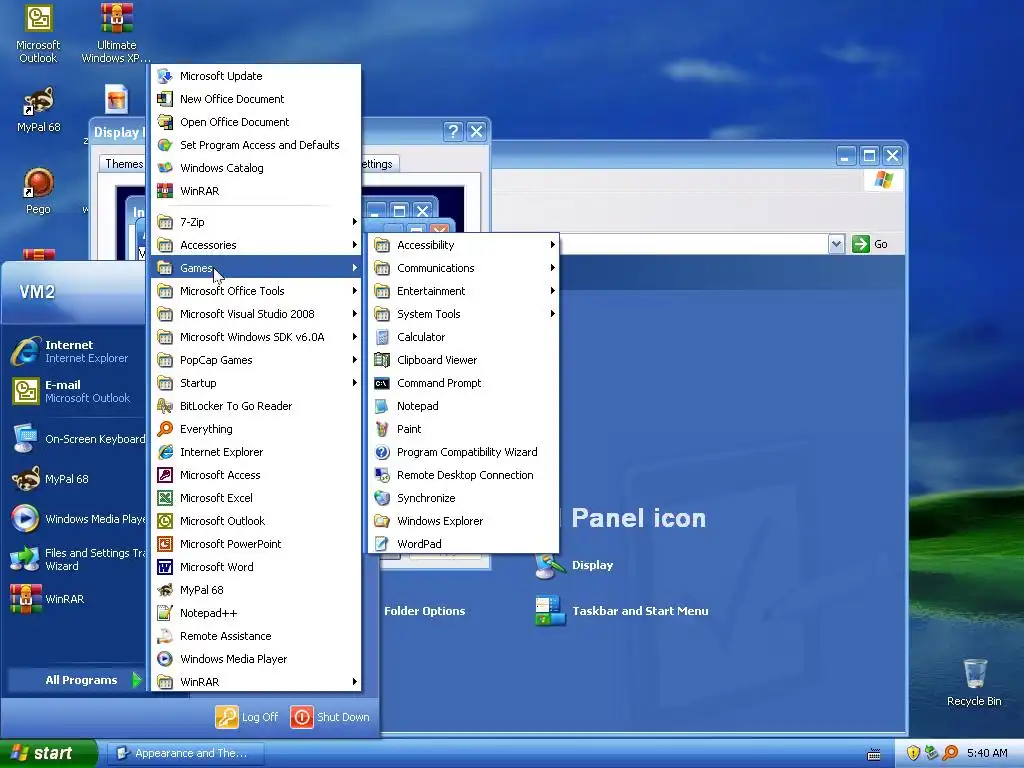The height and width of the screenshot is (768, 1024).
Task: Launch Everything search from programs list
Action: click(256, 428)
